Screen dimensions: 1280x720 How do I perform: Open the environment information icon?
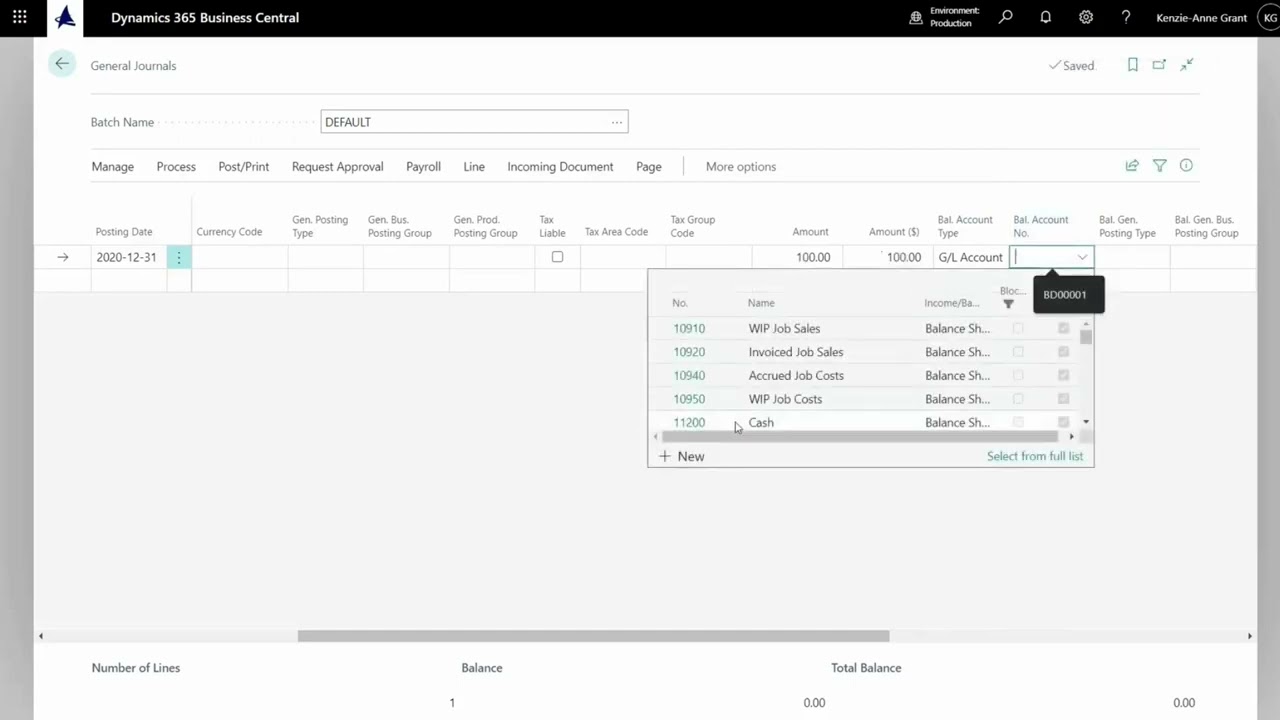click(915, 17)
